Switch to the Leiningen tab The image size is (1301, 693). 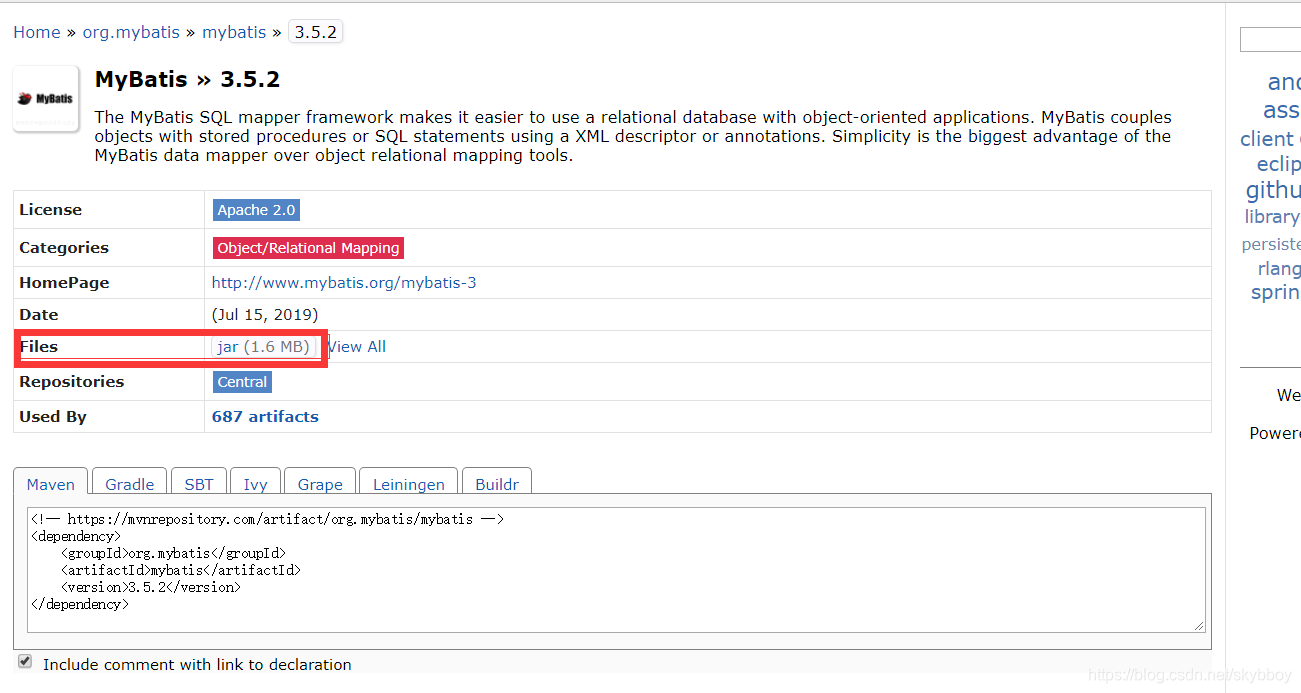(408, 482)
